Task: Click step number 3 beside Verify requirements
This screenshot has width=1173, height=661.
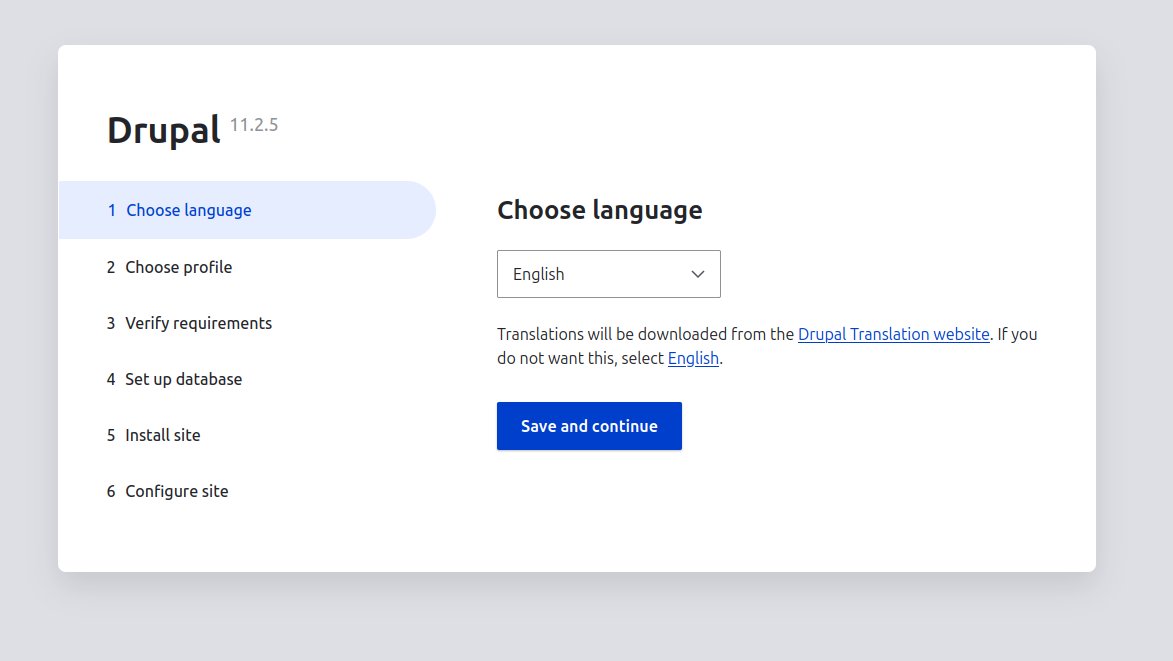Action: tap(112, 323)
